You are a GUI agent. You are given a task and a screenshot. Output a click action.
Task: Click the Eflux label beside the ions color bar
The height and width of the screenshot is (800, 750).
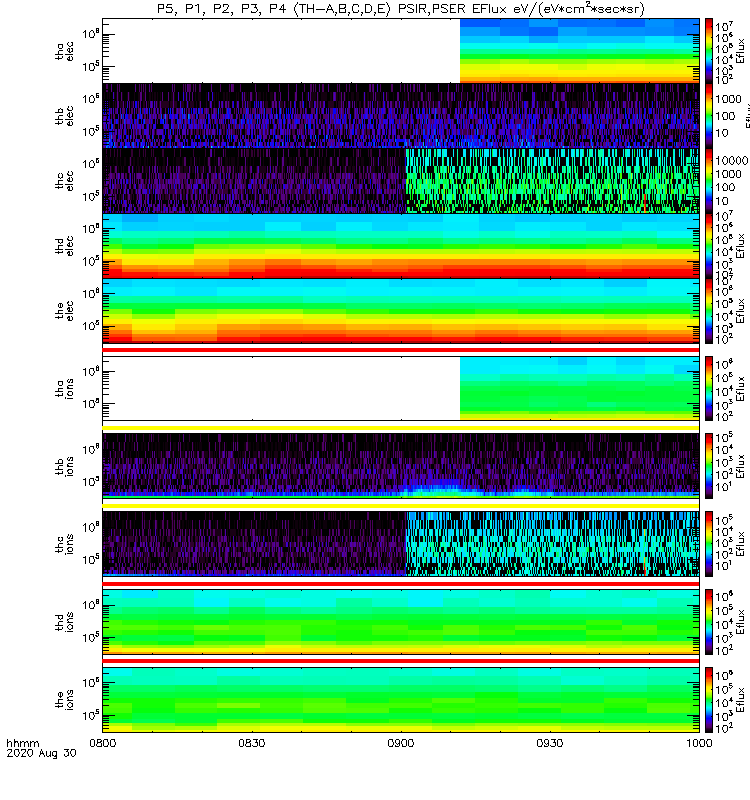[x=740, y=700]
